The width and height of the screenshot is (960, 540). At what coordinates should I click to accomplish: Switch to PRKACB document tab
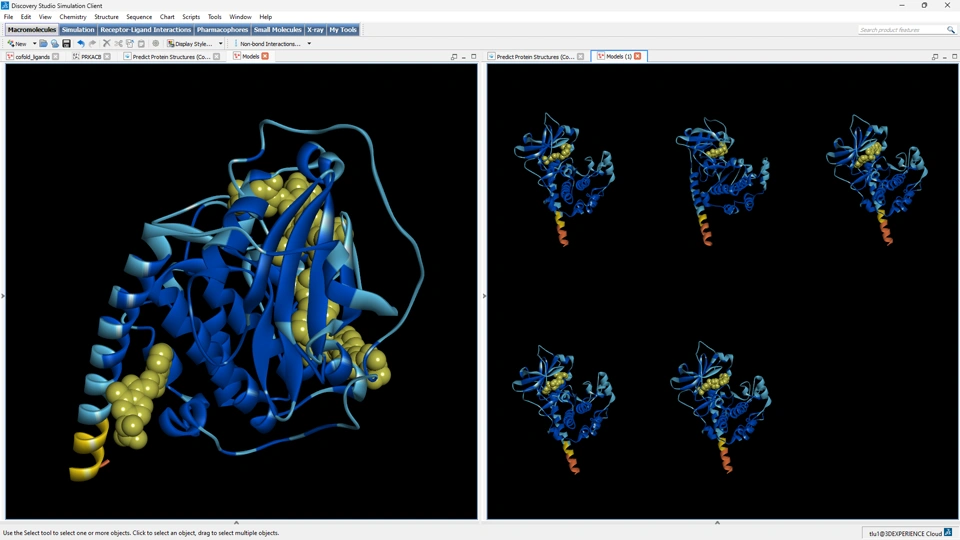pos(91,56)
